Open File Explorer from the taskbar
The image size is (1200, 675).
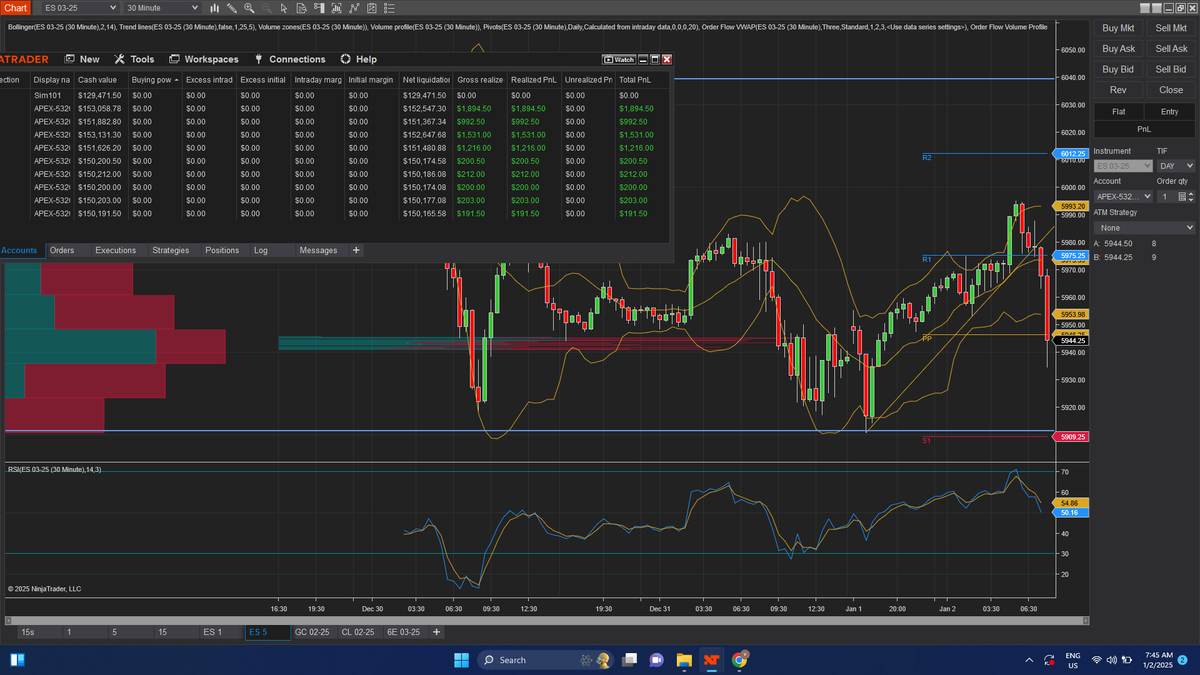684,659
